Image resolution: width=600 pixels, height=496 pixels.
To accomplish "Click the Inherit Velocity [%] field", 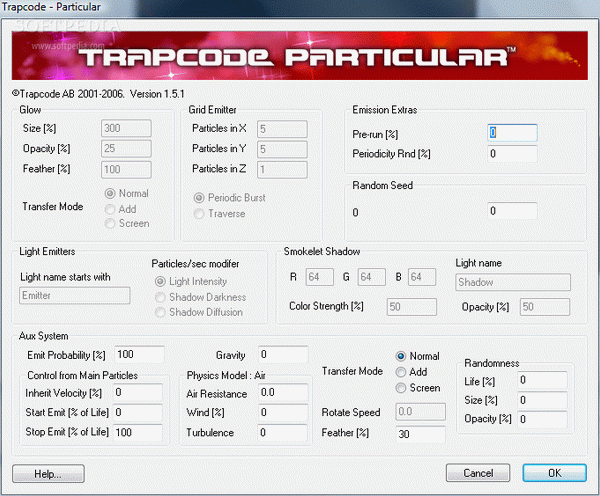I will coord(138,393).
